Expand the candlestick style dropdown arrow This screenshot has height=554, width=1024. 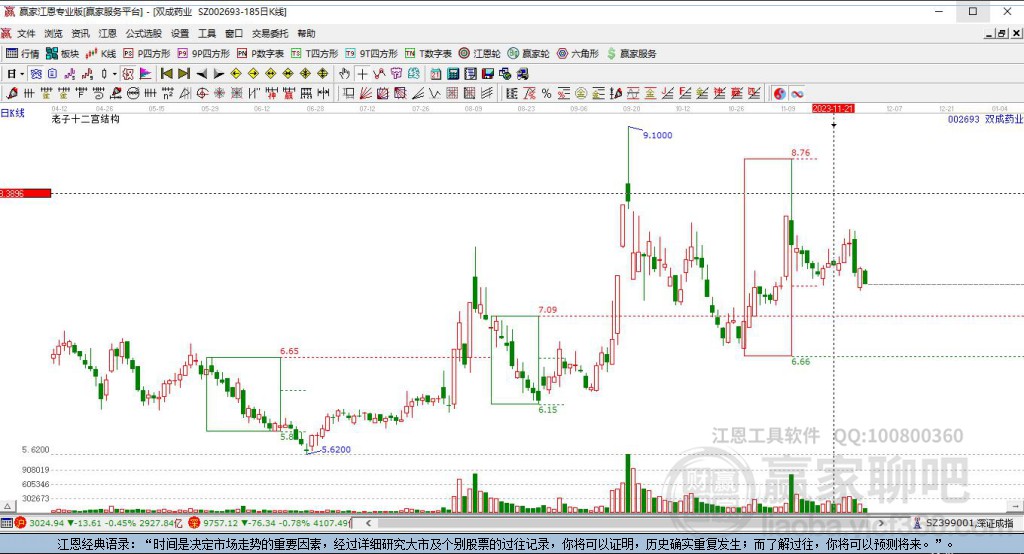pyautogui.click(x=114, y=74)
